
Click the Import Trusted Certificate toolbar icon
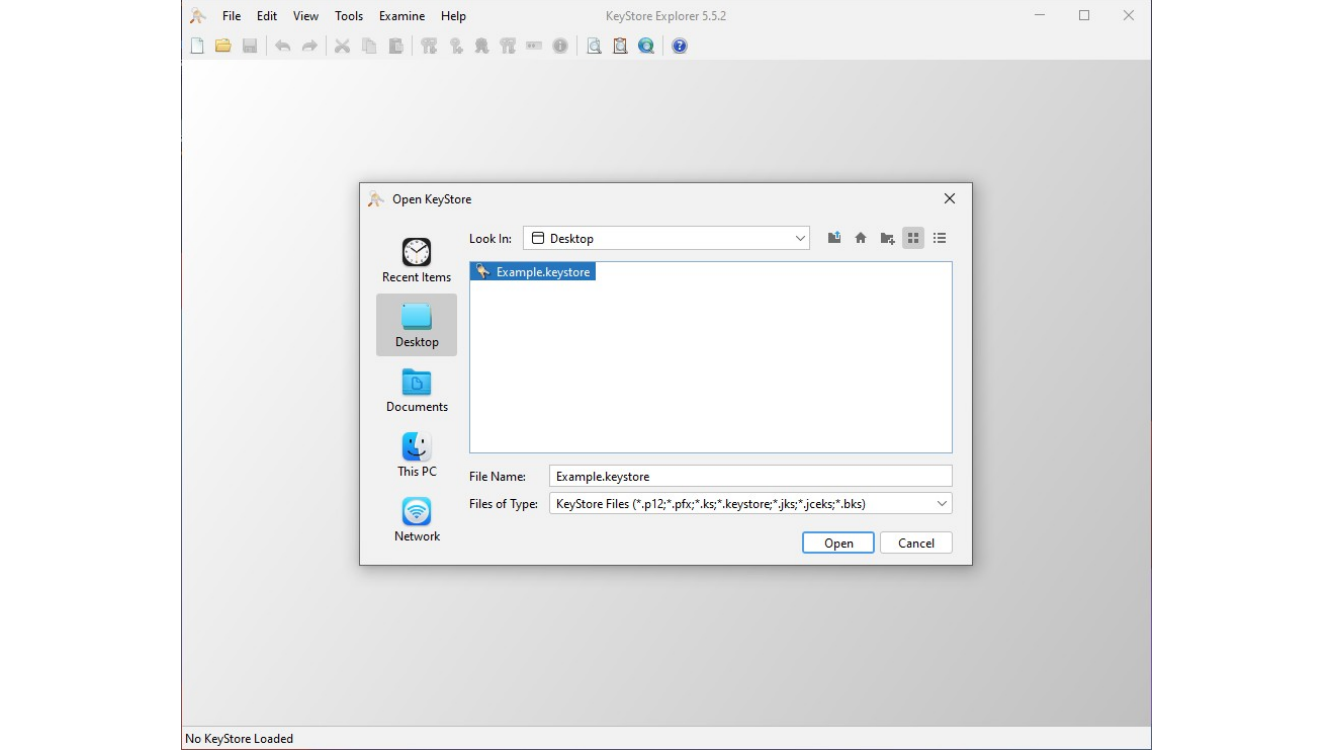tap(482, 46)
